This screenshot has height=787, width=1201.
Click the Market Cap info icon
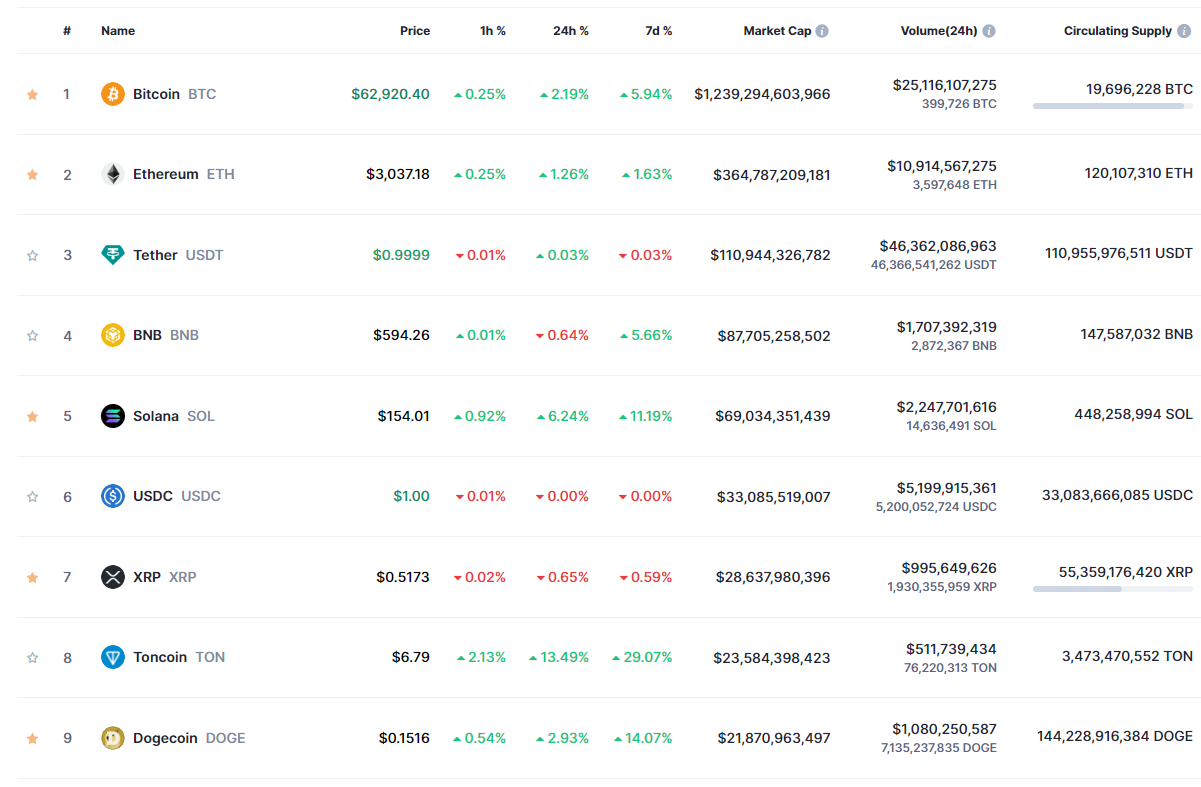coord(822,31)
